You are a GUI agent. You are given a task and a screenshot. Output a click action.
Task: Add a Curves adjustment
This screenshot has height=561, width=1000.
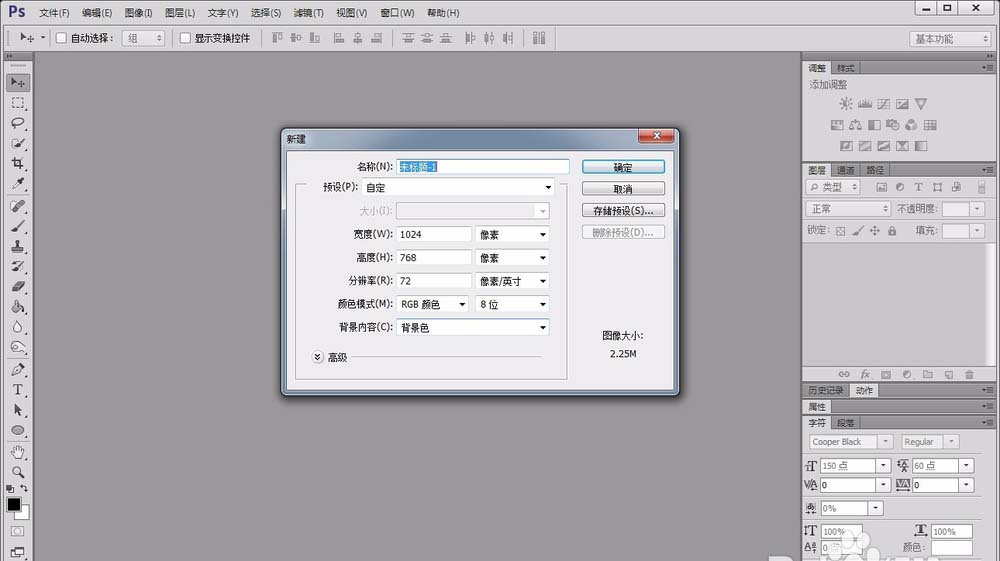pos(883,104)
